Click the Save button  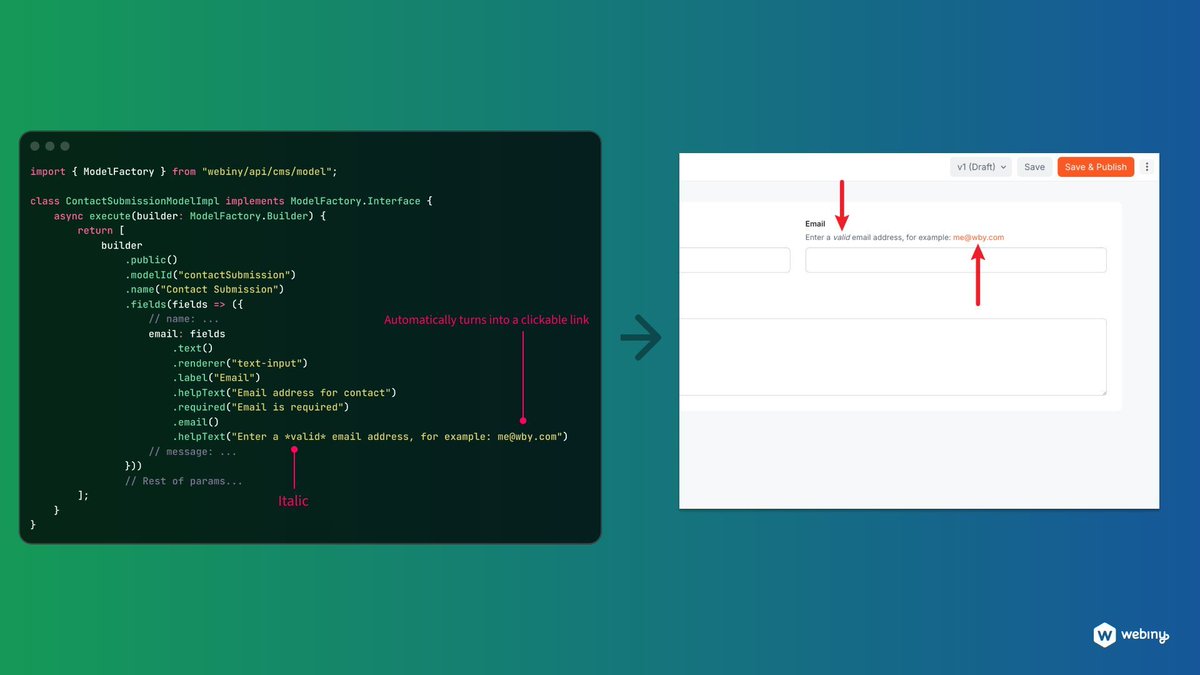(x=1034, y=167)
